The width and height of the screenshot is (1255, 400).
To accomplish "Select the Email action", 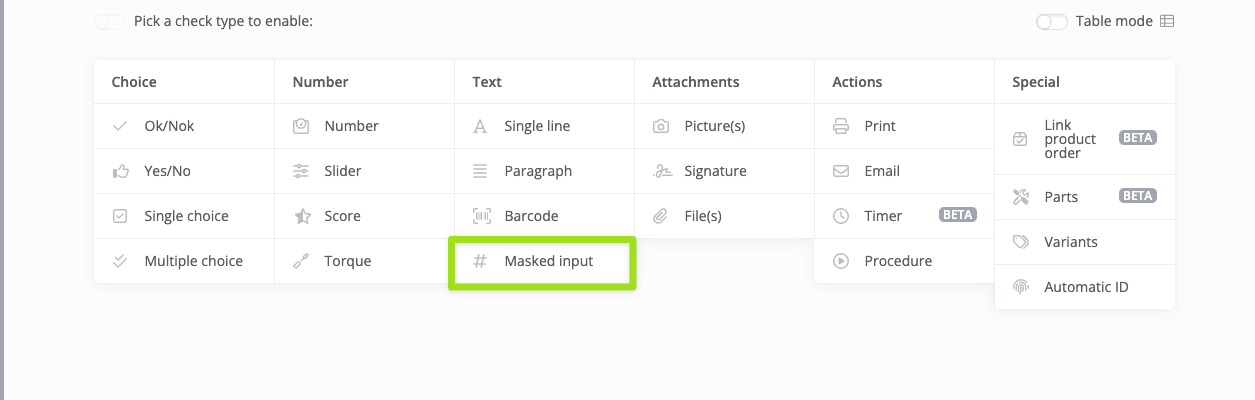I will coord(881,172).
